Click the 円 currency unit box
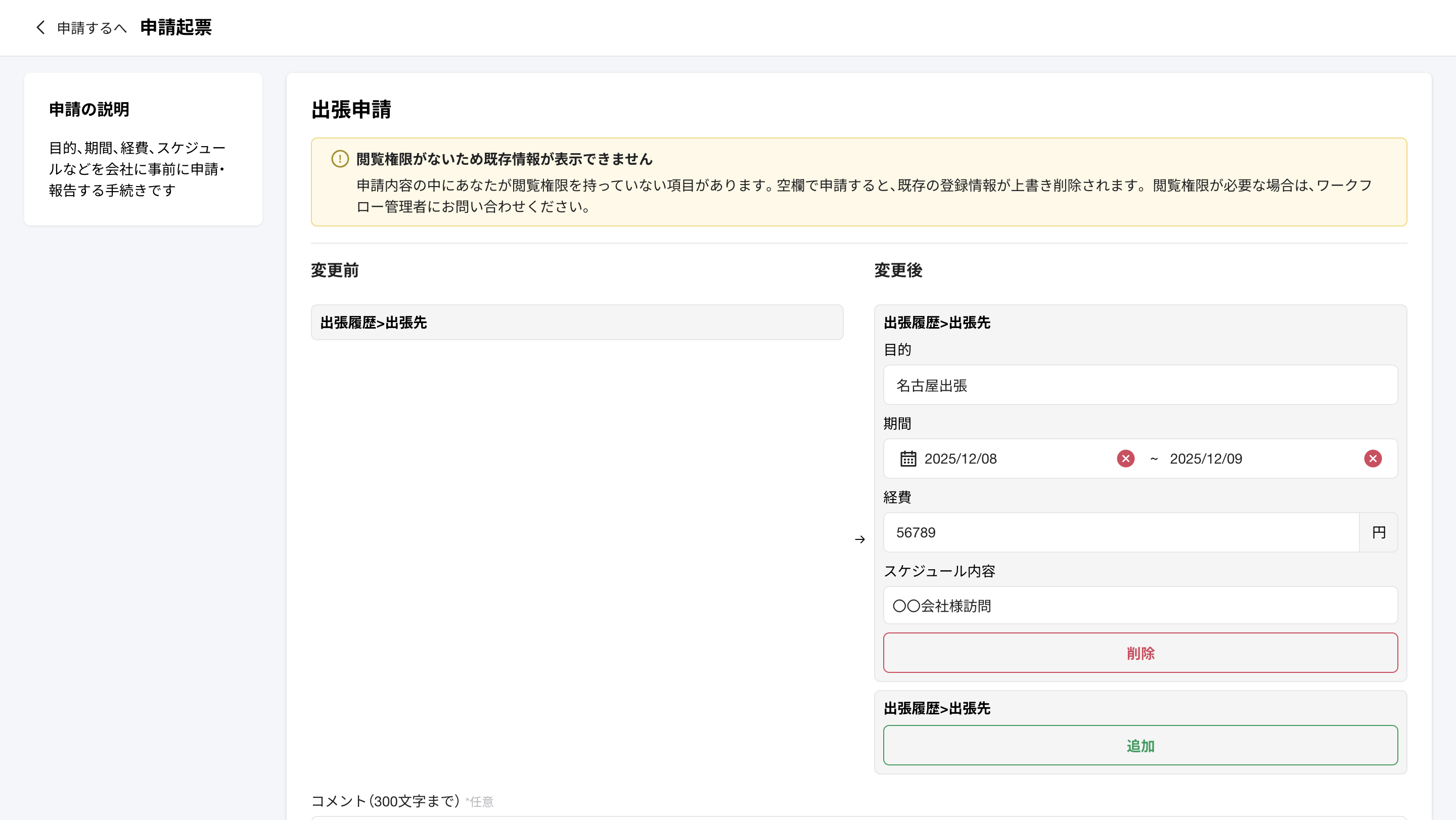 click(x=1379, y=532)
